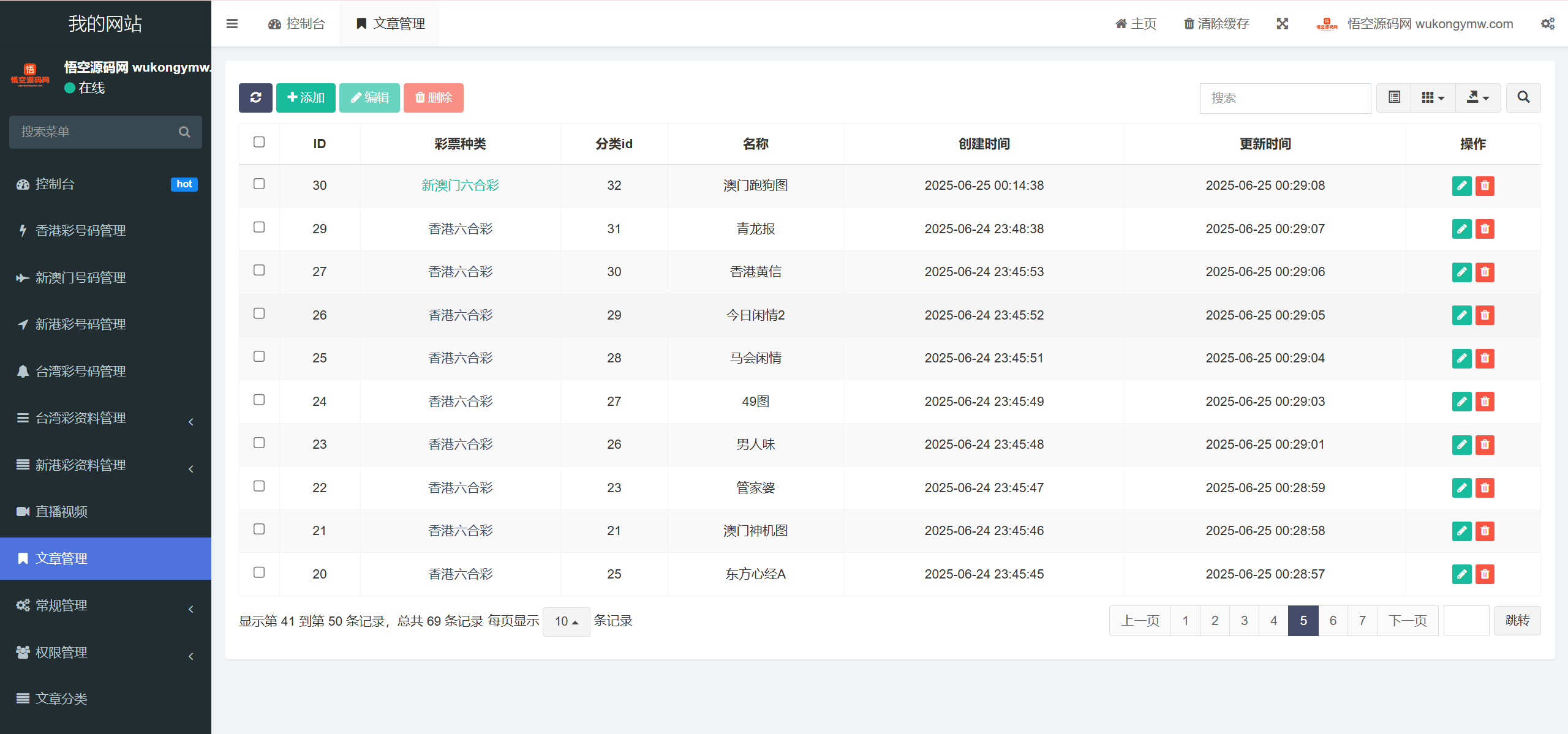Open the columns visibility dropdown
The height and width of the screenshot is (734, 1568).
pos(1433,98)
